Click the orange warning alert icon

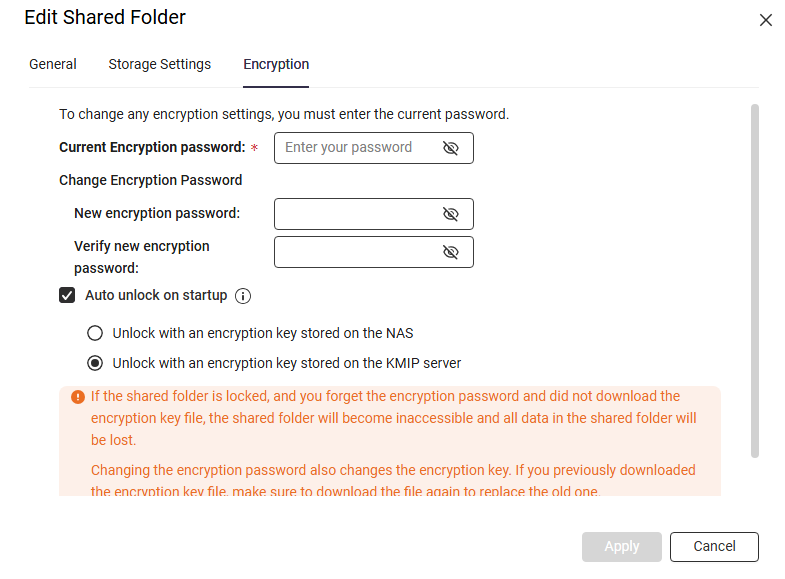click(x=78, y=397)
